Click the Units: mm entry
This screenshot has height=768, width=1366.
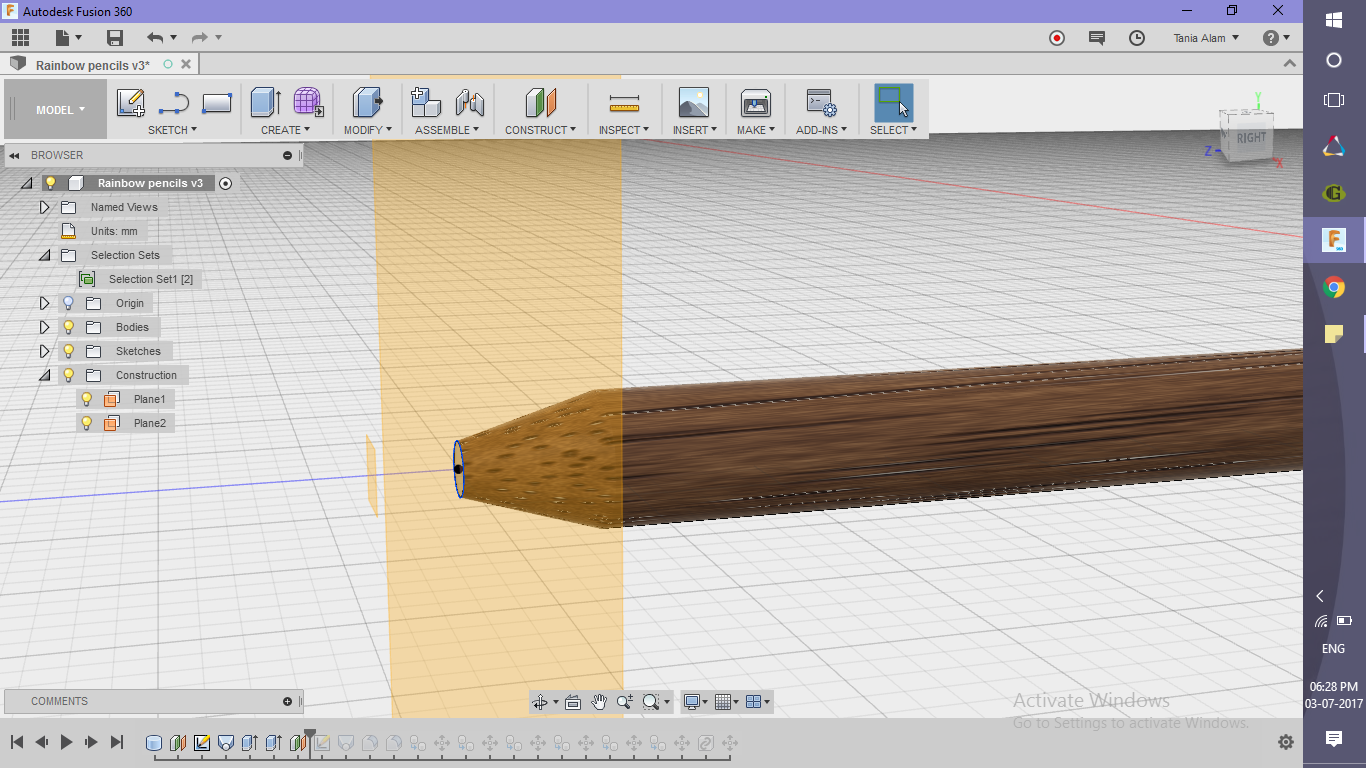(114, 231)
